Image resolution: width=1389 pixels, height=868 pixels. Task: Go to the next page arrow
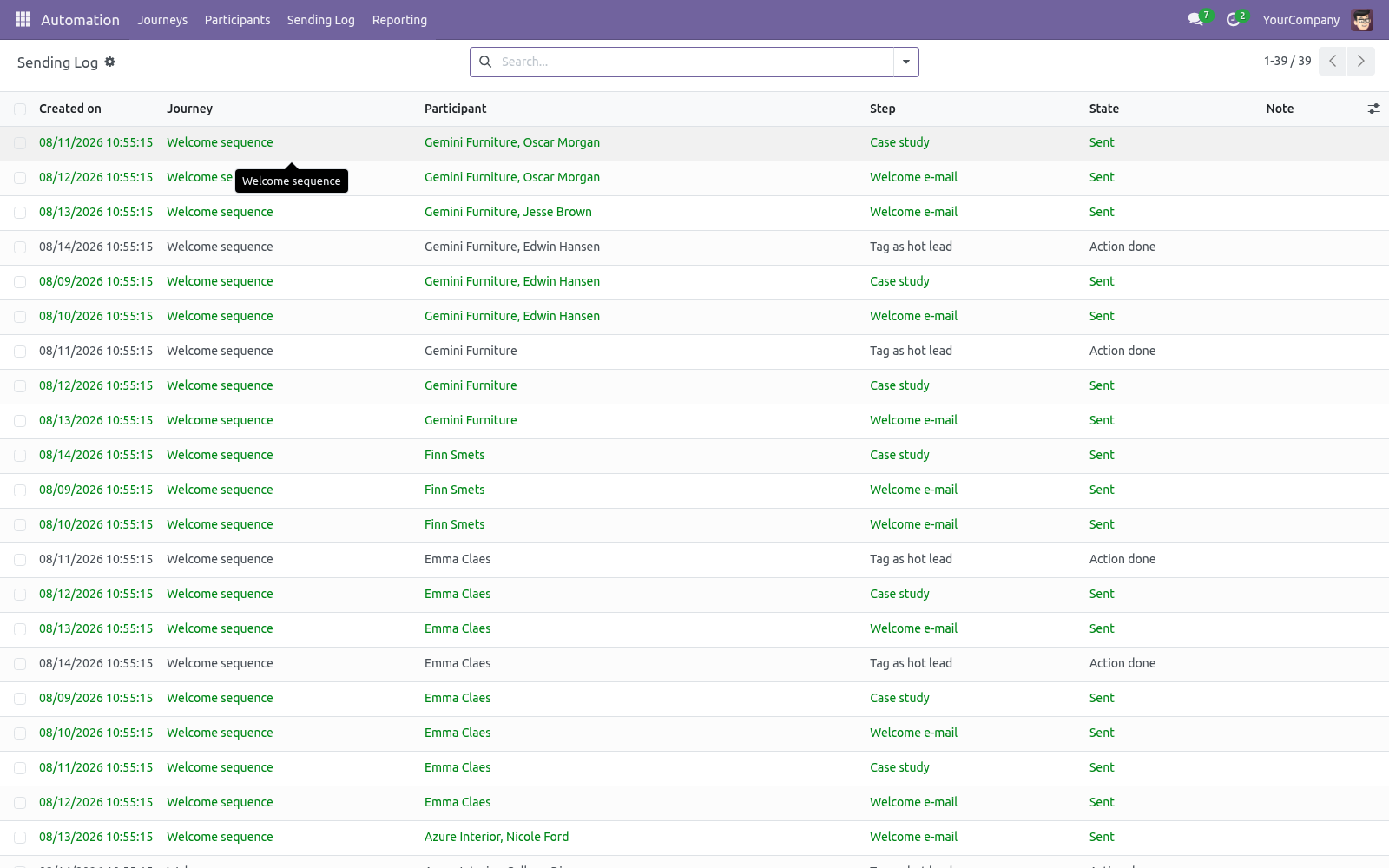coord(1361,61)
